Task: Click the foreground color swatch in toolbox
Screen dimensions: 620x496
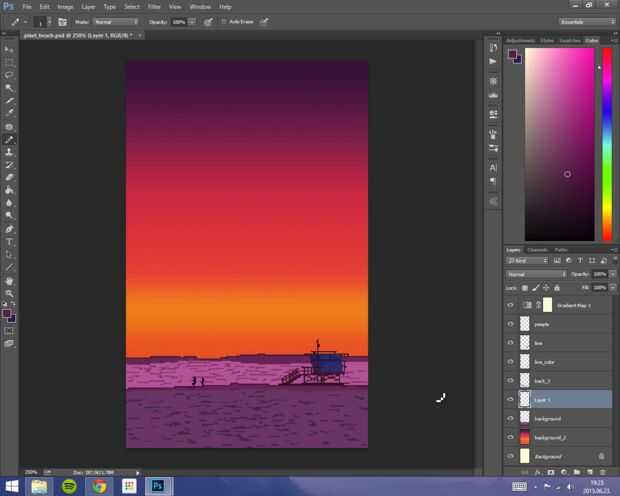Action: coord(7,314)
